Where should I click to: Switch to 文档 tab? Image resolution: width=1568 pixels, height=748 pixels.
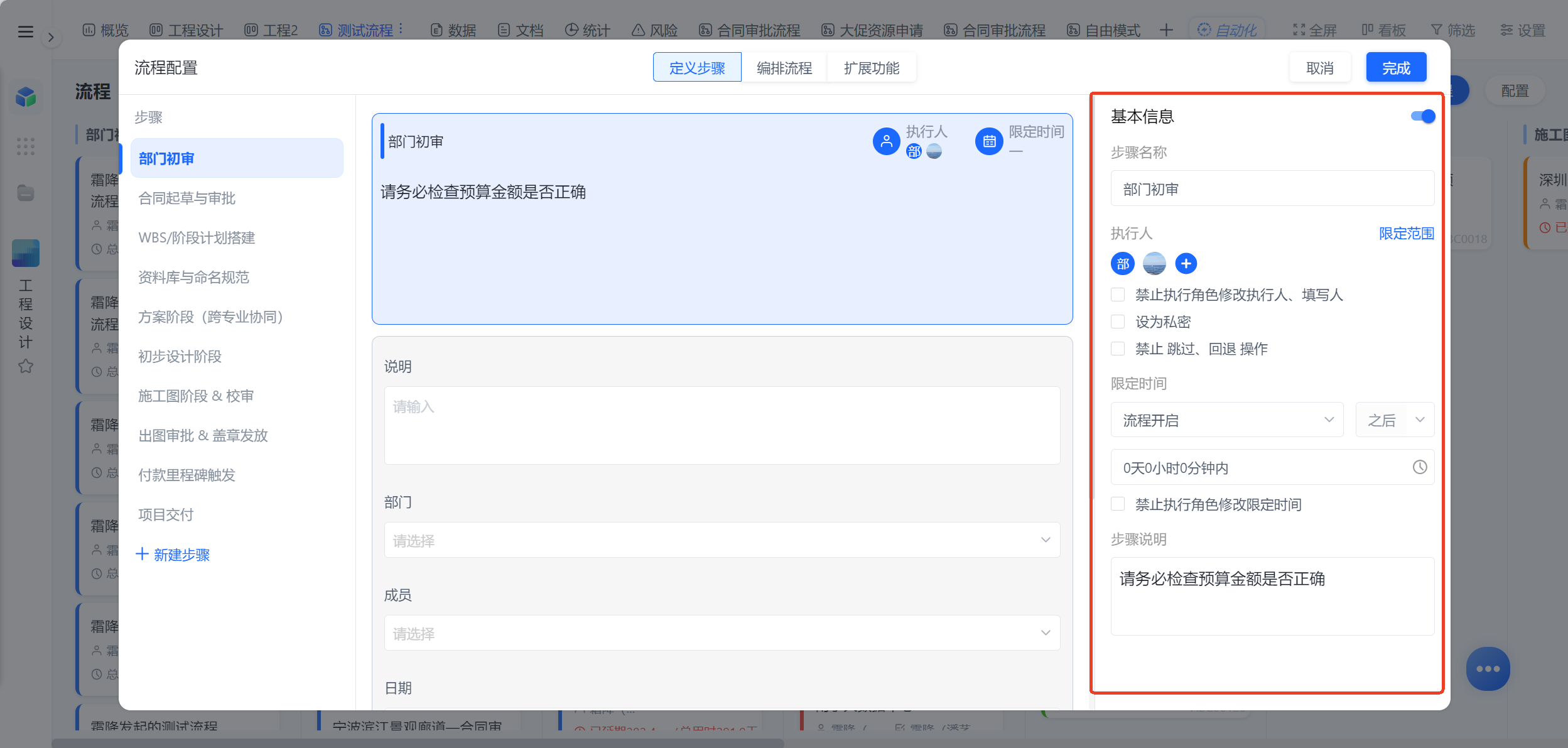(521, 30)
